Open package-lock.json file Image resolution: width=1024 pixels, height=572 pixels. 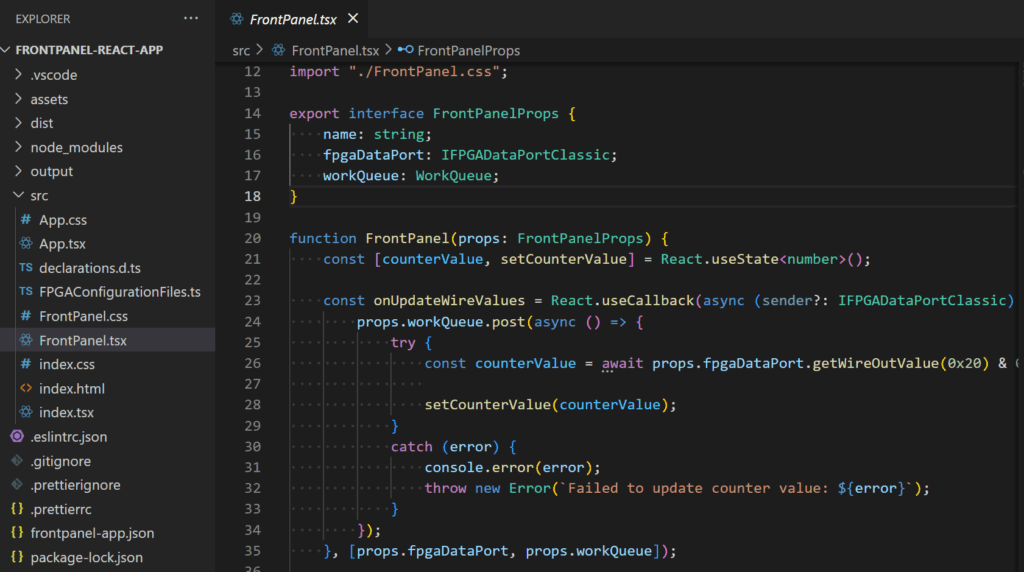click(x=86, y=558)
